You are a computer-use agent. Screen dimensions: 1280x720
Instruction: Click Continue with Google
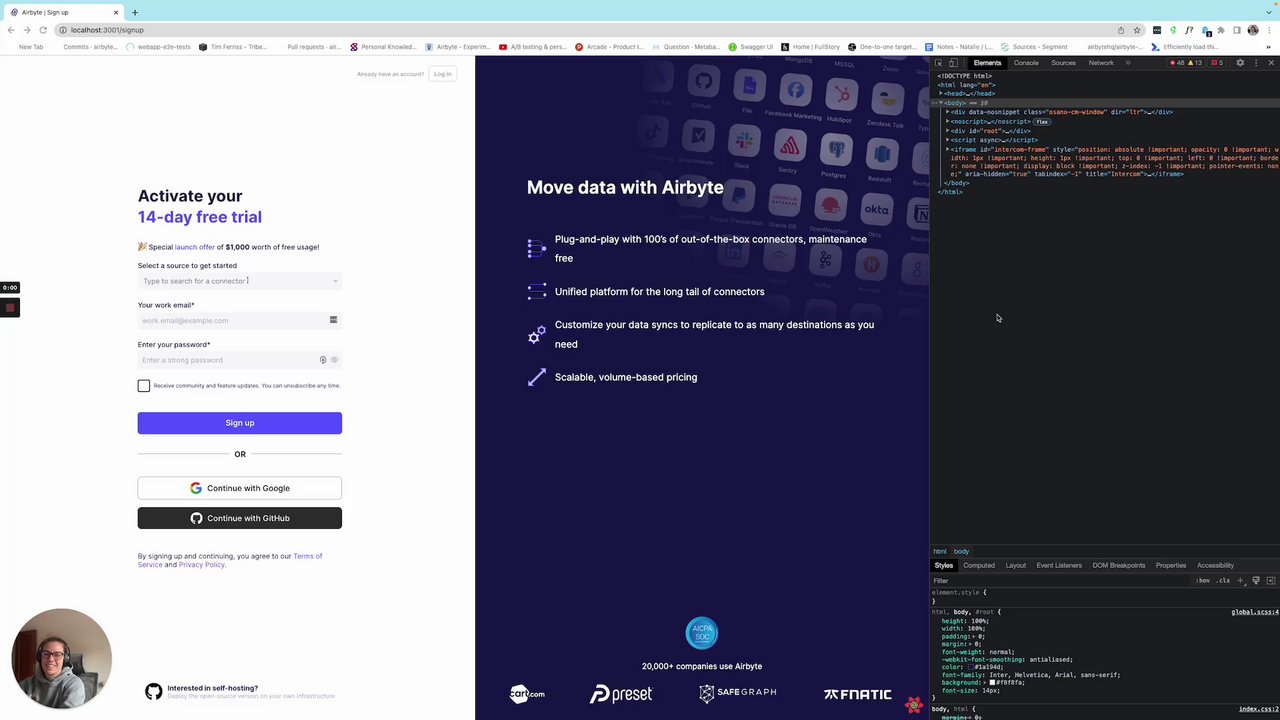point(240,488)
